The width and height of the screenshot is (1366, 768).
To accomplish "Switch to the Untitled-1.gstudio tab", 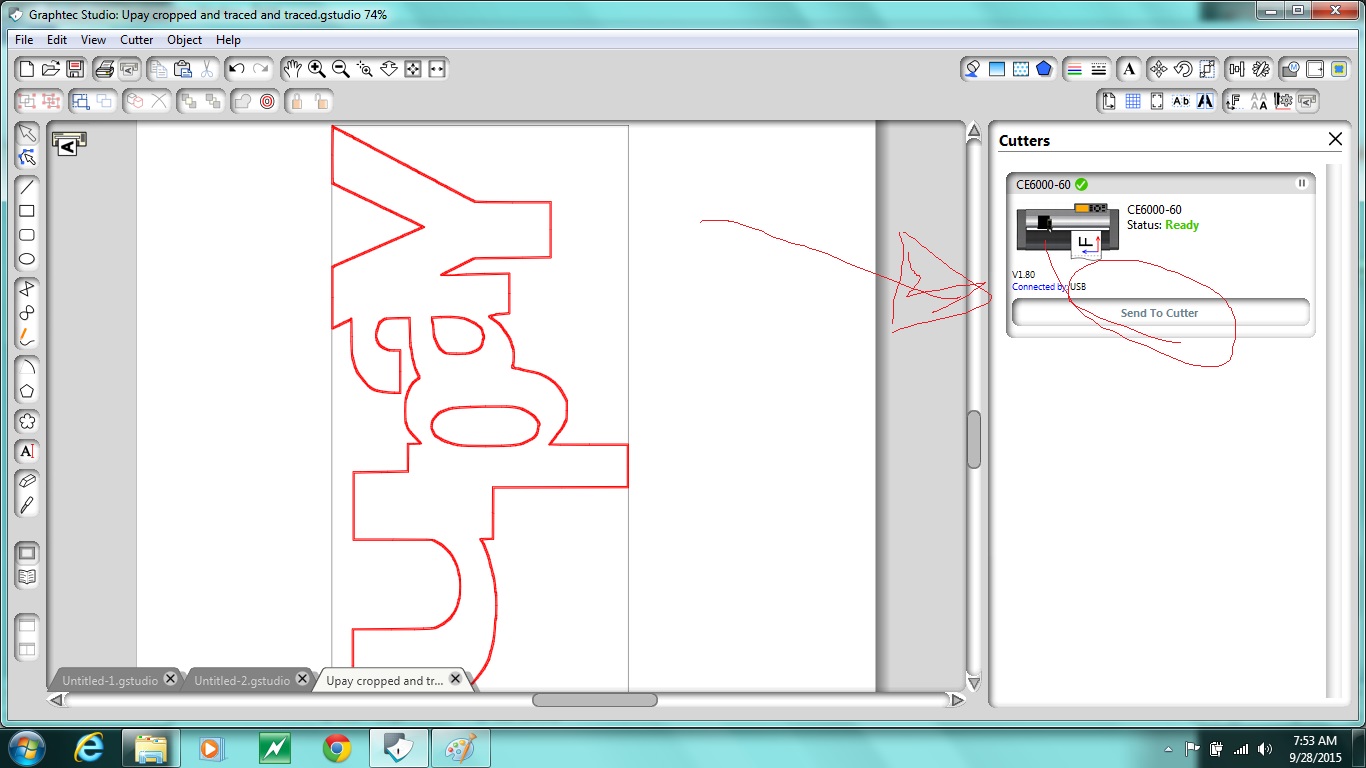I will 110,680.
